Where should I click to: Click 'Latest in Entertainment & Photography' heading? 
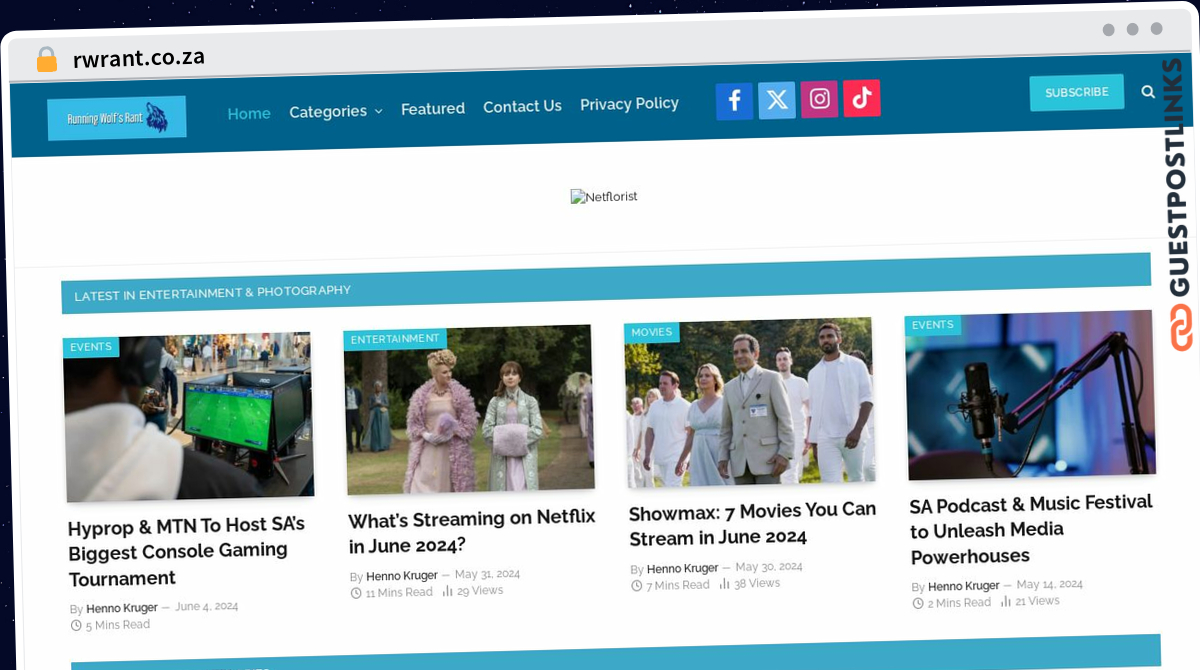pyautogui.click(x=212, y=293)
